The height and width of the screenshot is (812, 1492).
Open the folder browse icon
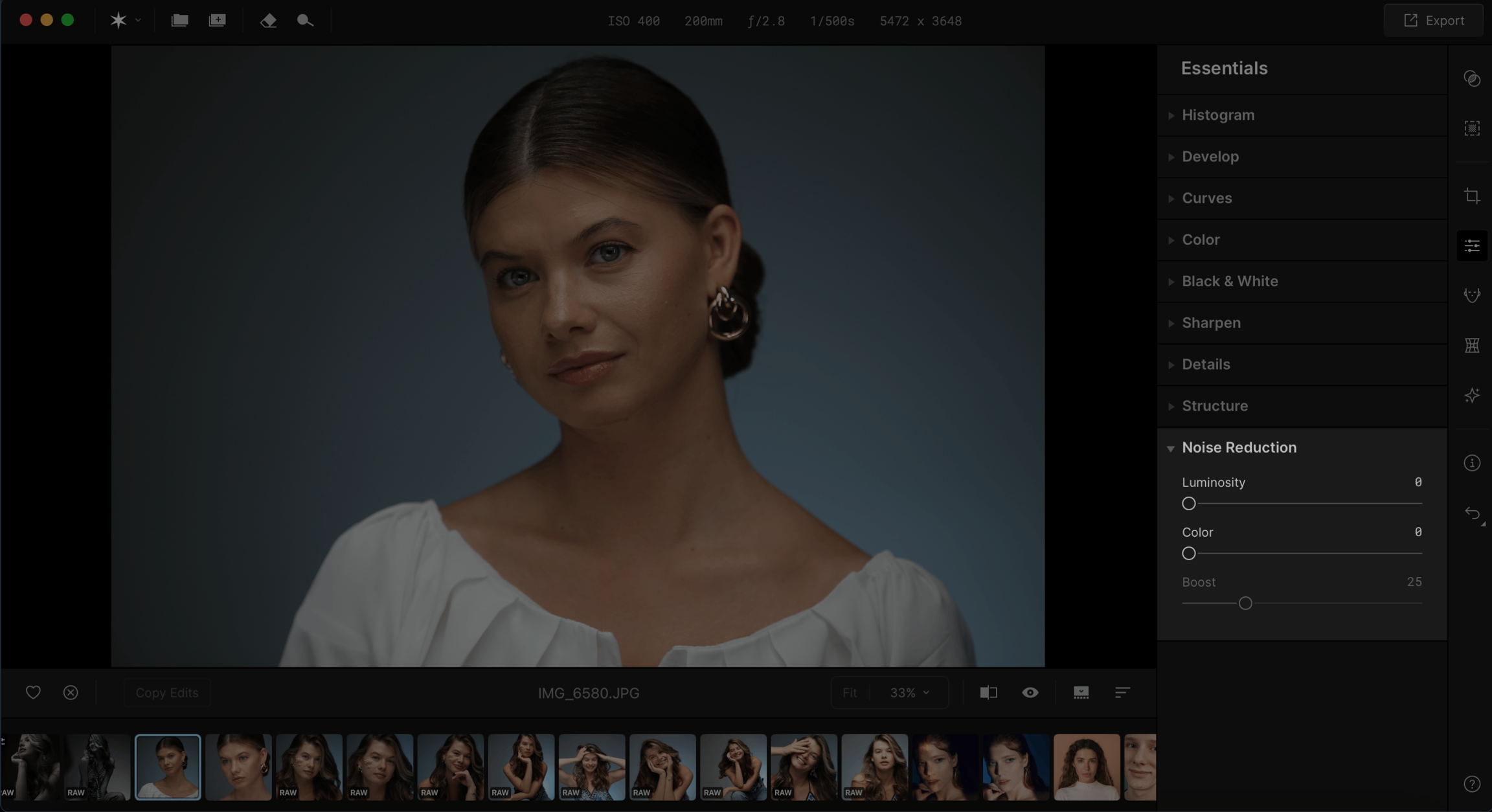179,21
